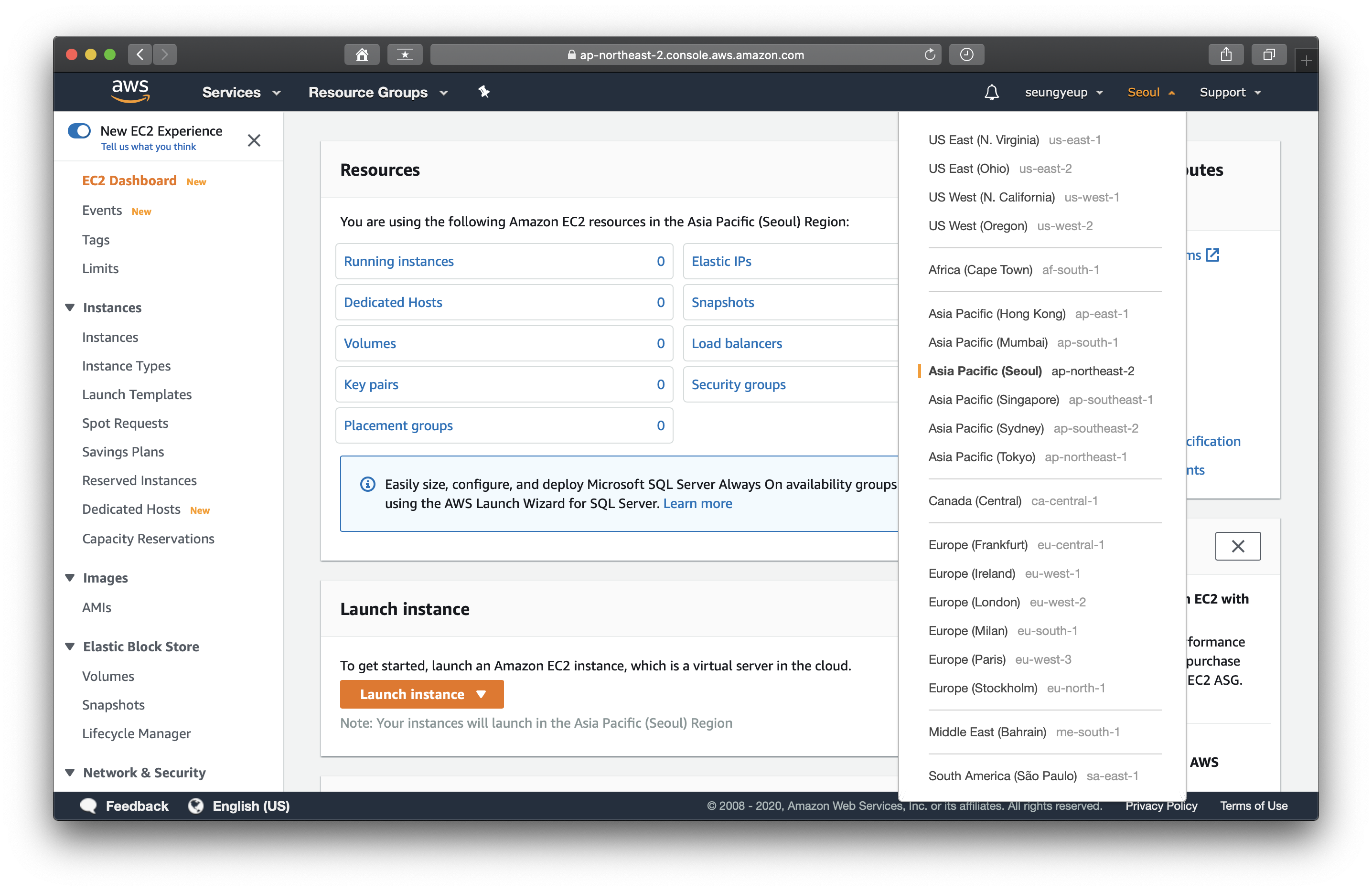Click the pin shortcut icon in navbar

pos(483,92)
